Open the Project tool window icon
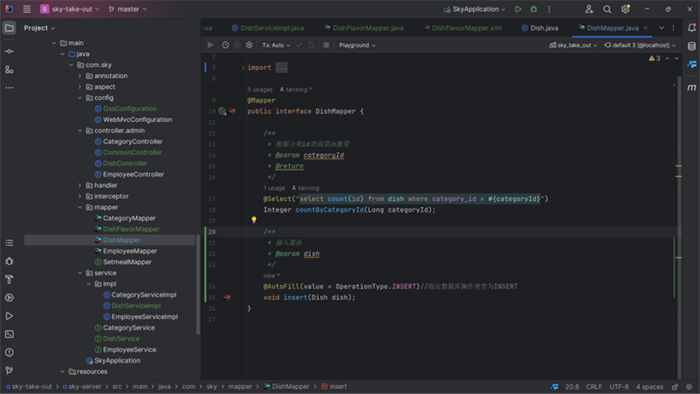The height and width of the screenshot is (394, 700). point(9,28)
